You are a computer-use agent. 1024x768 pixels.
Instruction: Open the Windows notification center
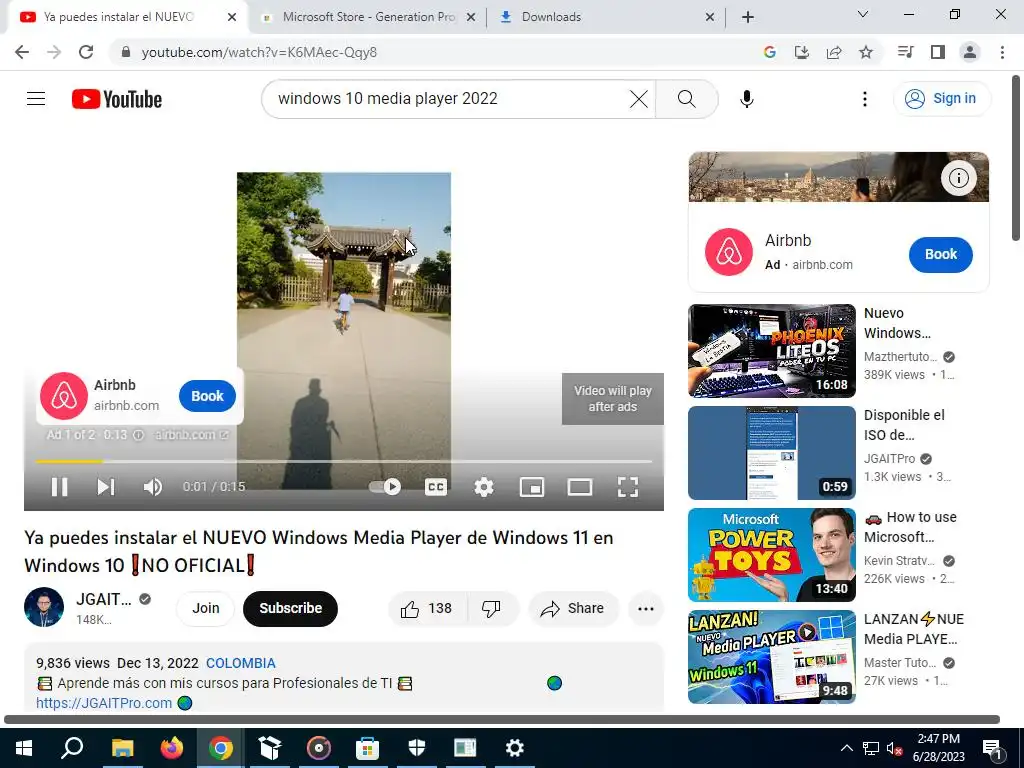click(993, 748)
